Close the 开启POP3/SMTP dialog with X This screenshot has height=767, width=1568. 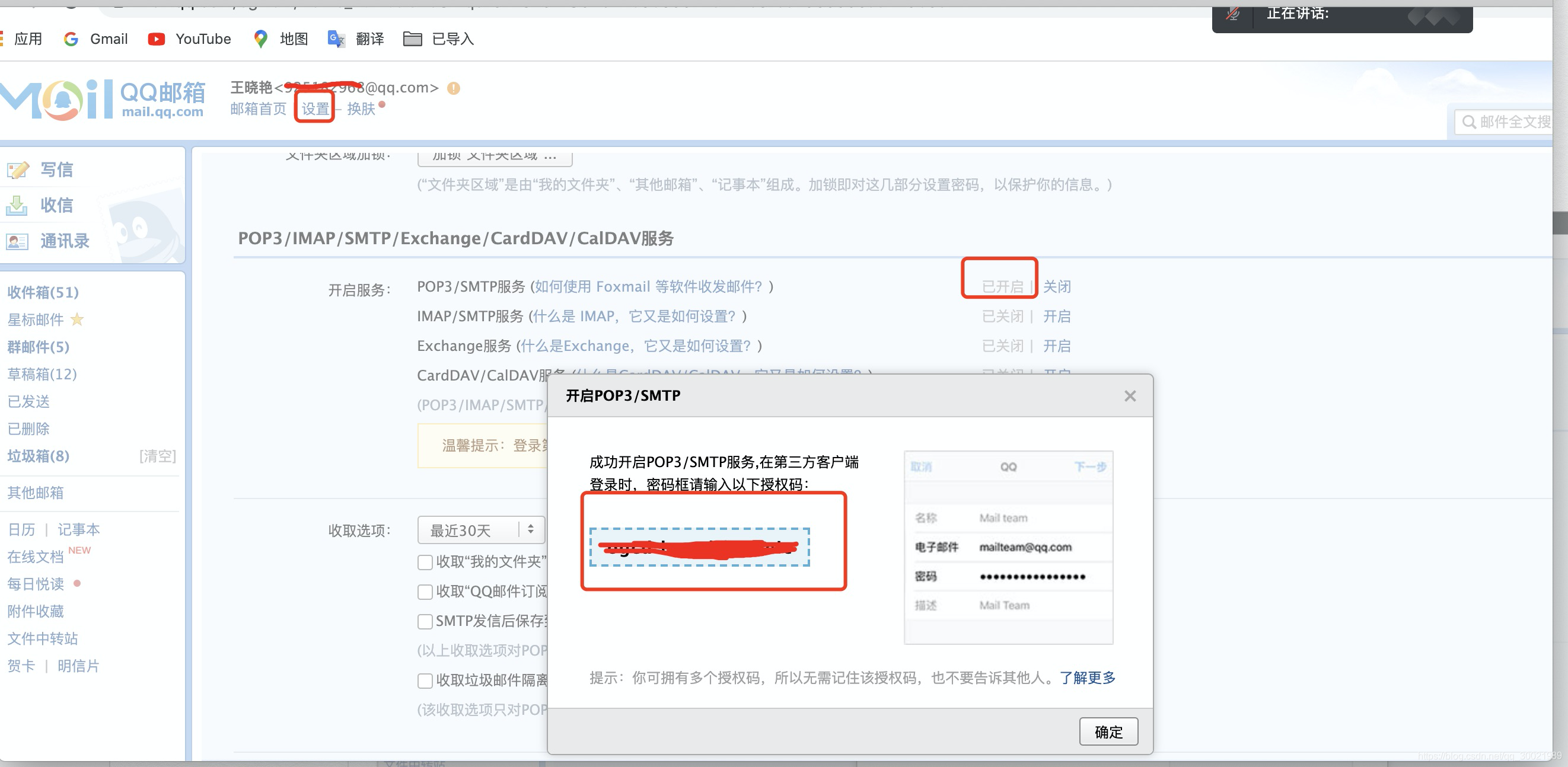pos(1130,396)
